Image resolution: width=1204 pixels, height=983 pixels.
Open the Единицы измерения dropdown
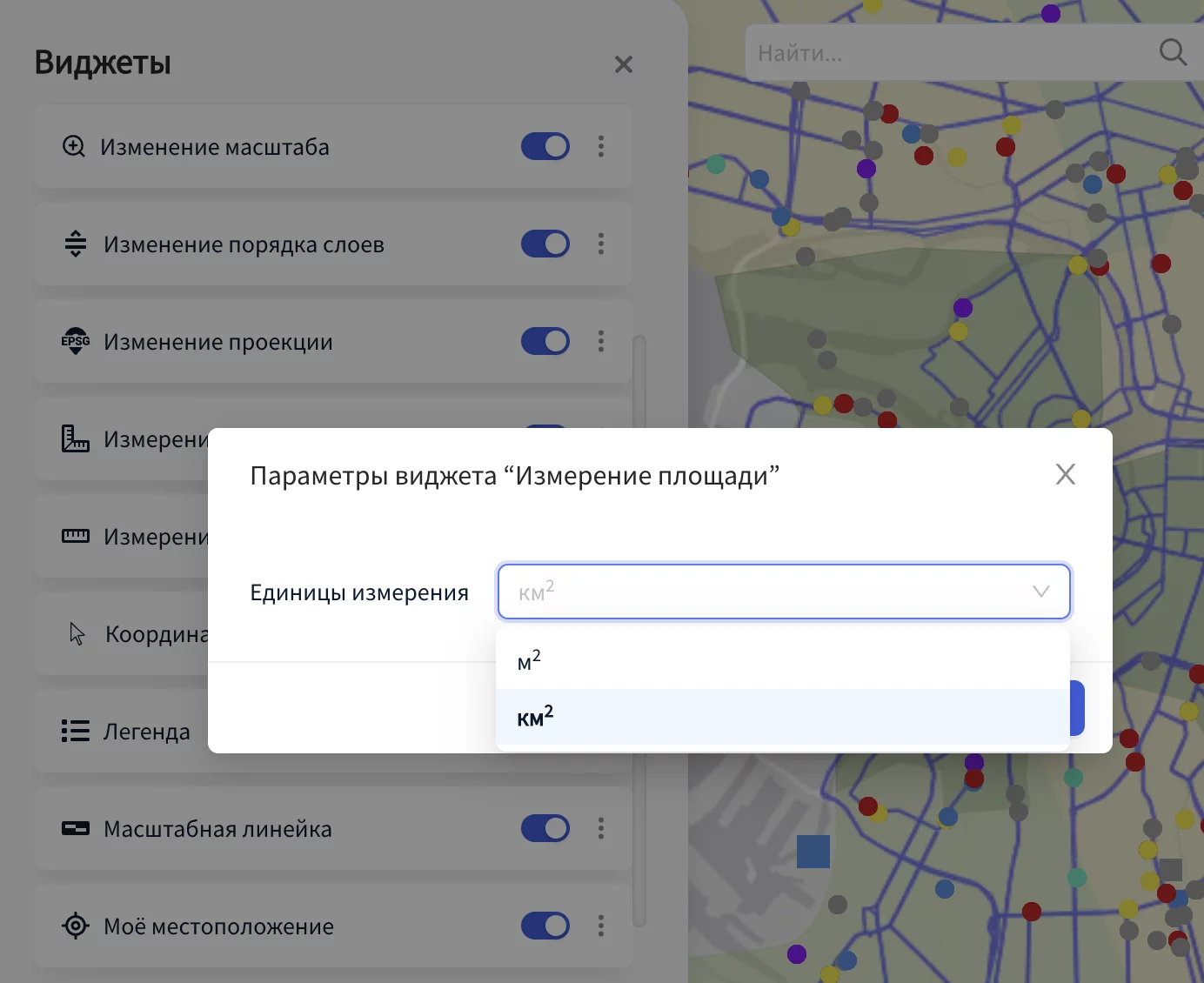pyautogui.click(x=783, y=592)
